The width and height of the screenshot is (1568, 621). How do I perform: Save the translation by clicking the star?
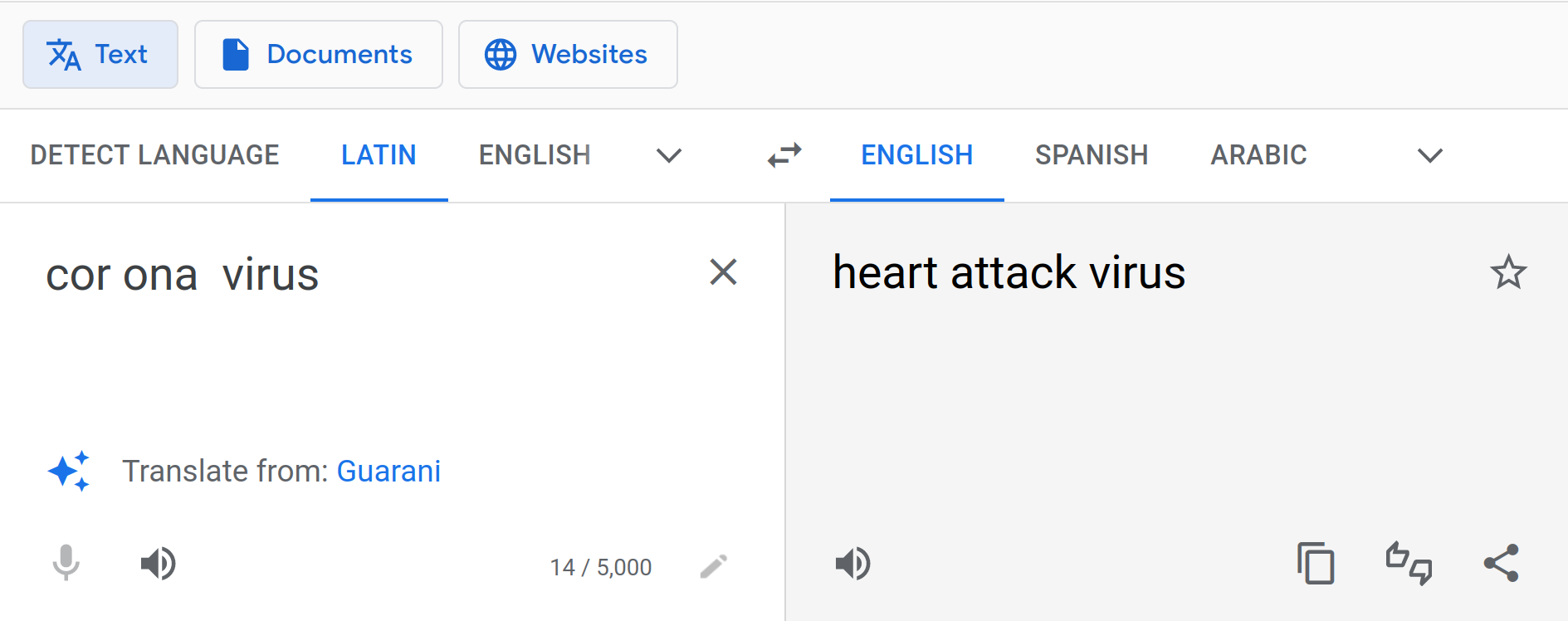tap(1509, 272)
